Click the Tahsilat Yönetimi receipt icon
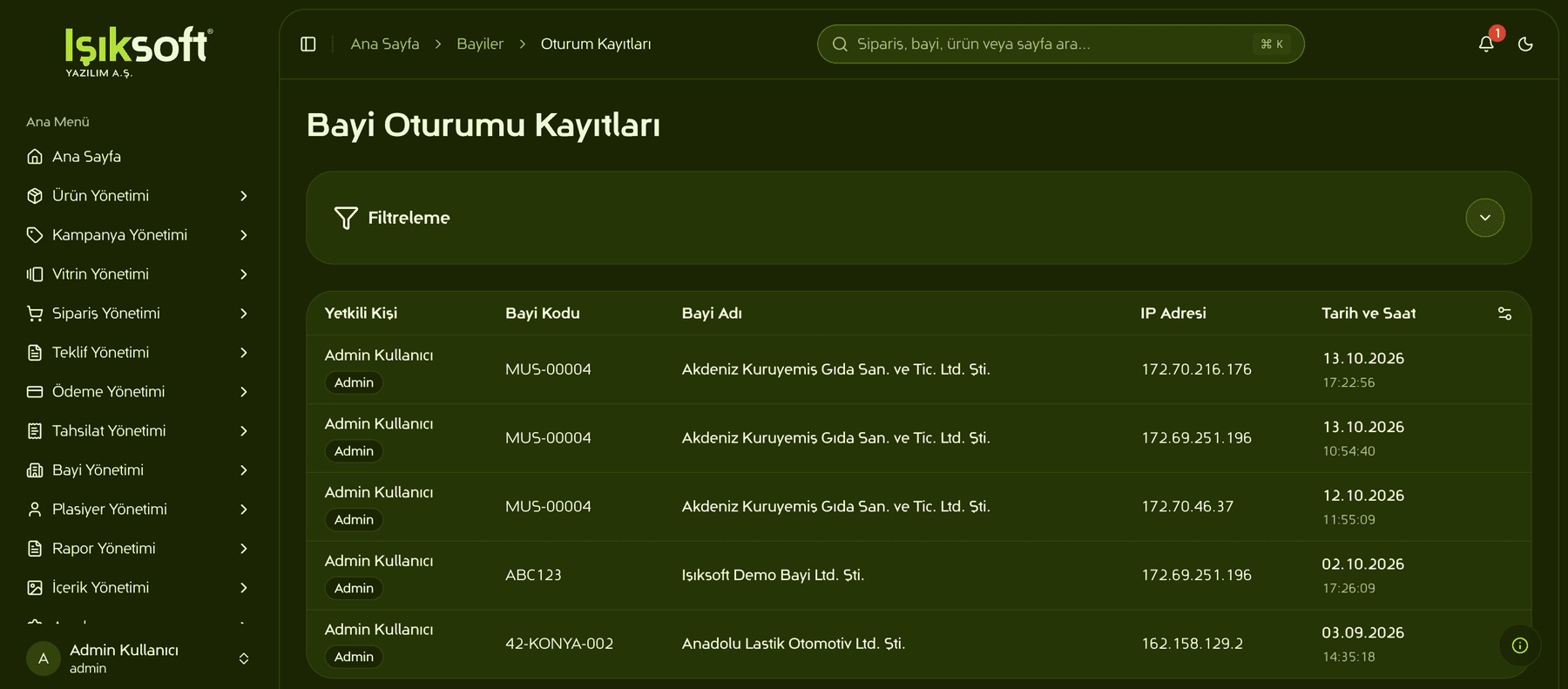The width and height of the screenshot is (1568, 689). (x=35, y=431)
